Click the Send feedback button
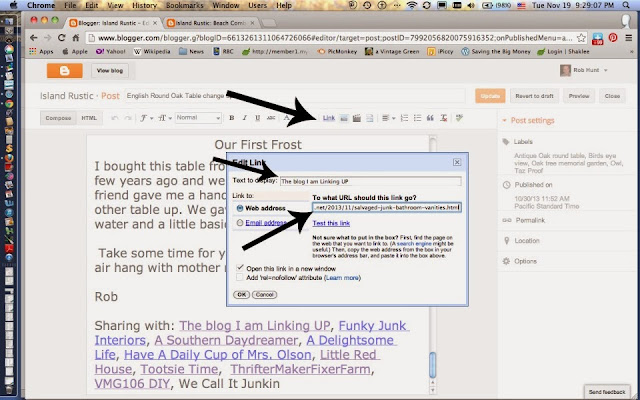 click(x=607, y=392)
